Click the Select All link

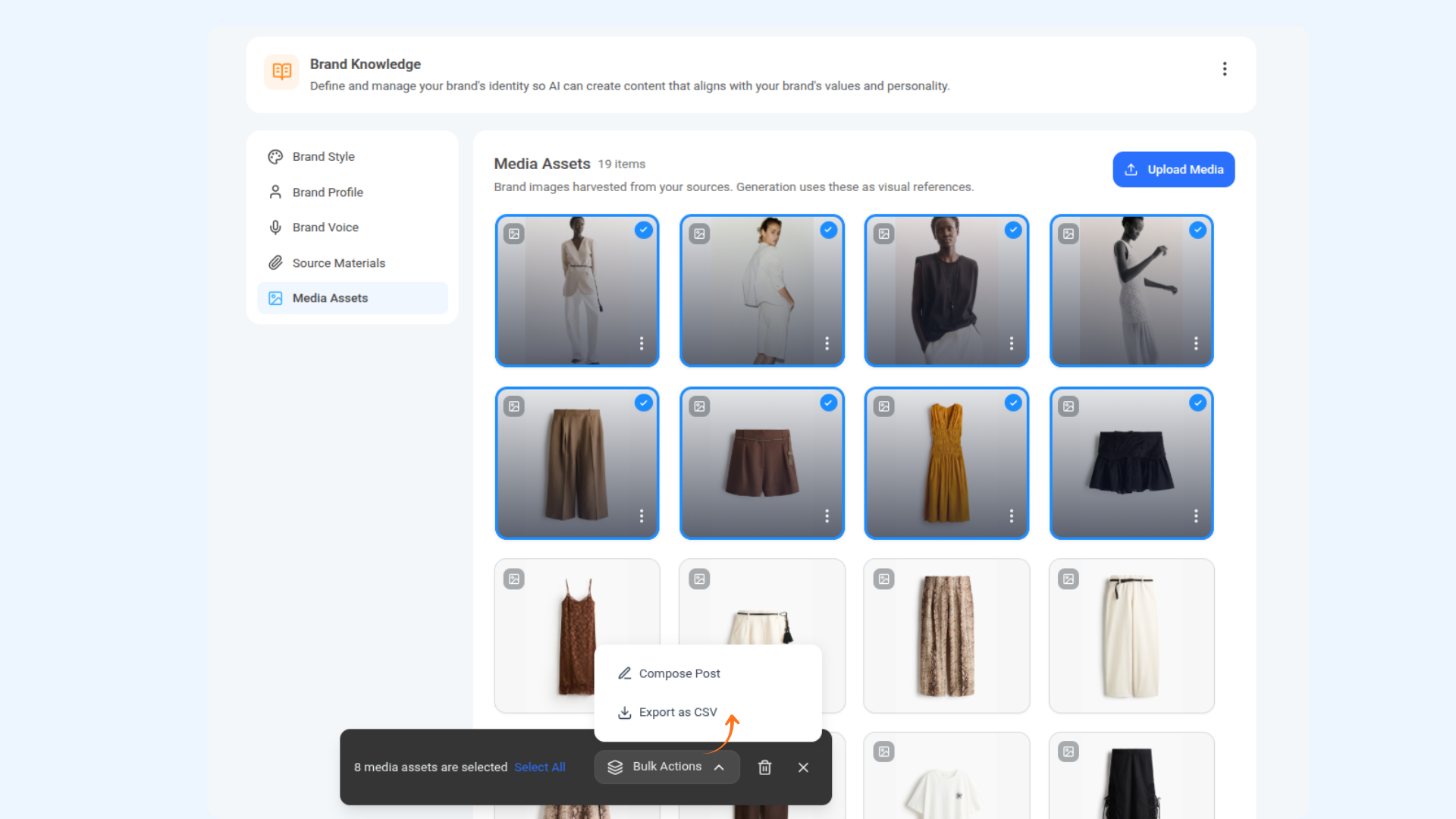point(540,767)
